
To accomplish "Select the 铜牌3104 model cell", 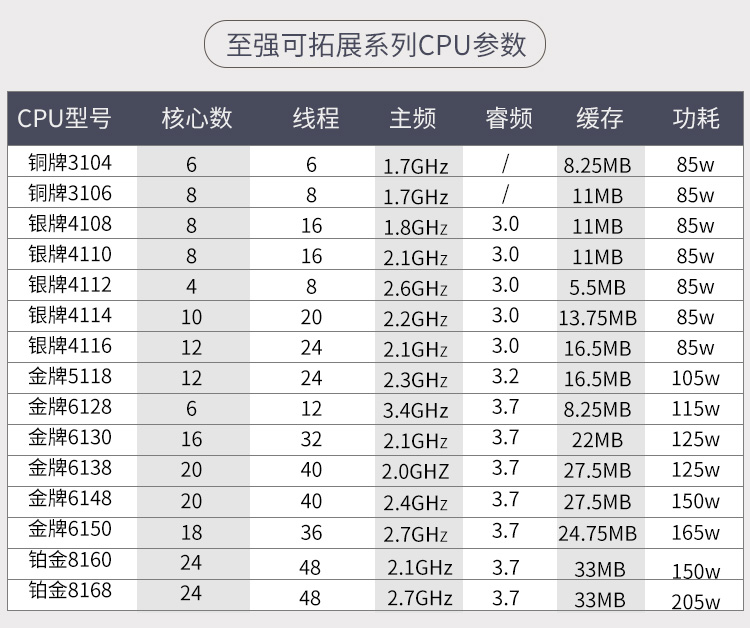I will [x=70, y=162].
